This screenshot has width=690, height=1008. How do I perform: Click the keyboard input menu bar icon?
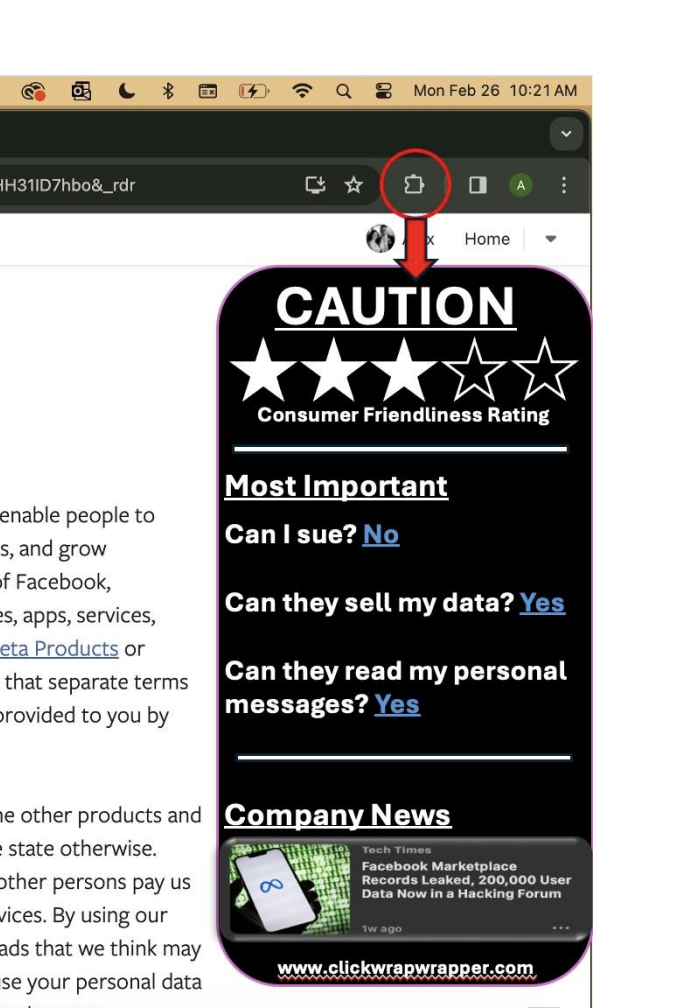[208, 91]
